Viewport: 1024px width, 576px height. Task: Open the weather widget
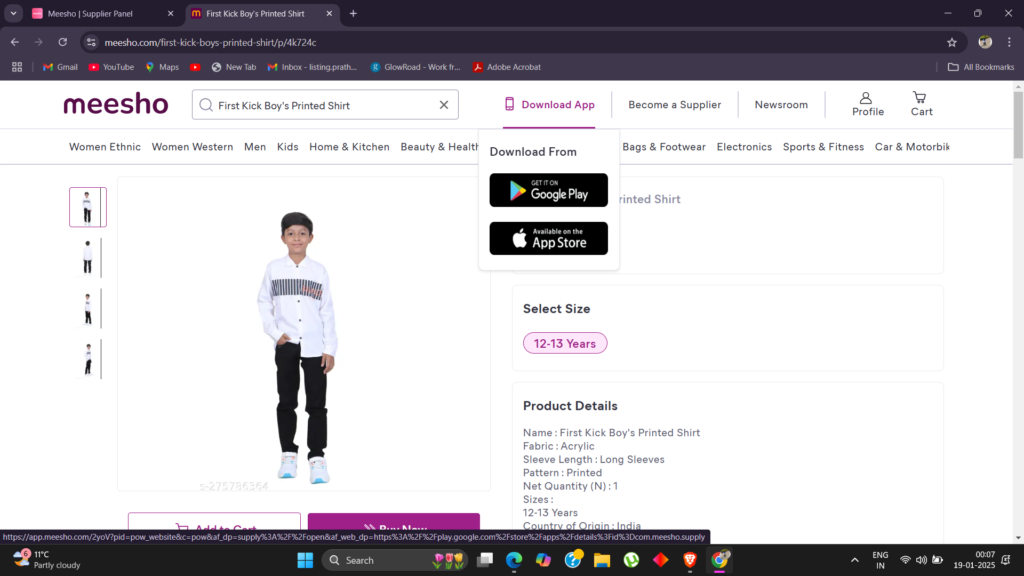click(47, 560)
